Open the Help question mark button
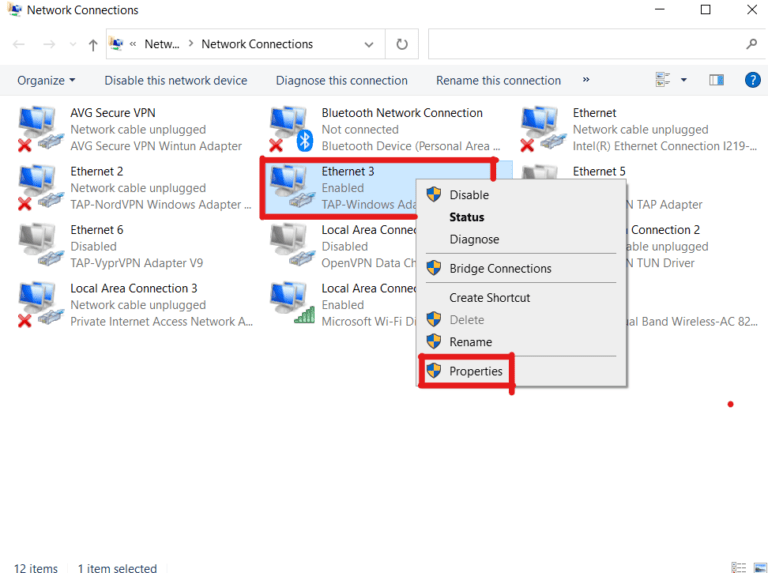The image size is (768, 573). pyautogui.click(x=752, y=80)
